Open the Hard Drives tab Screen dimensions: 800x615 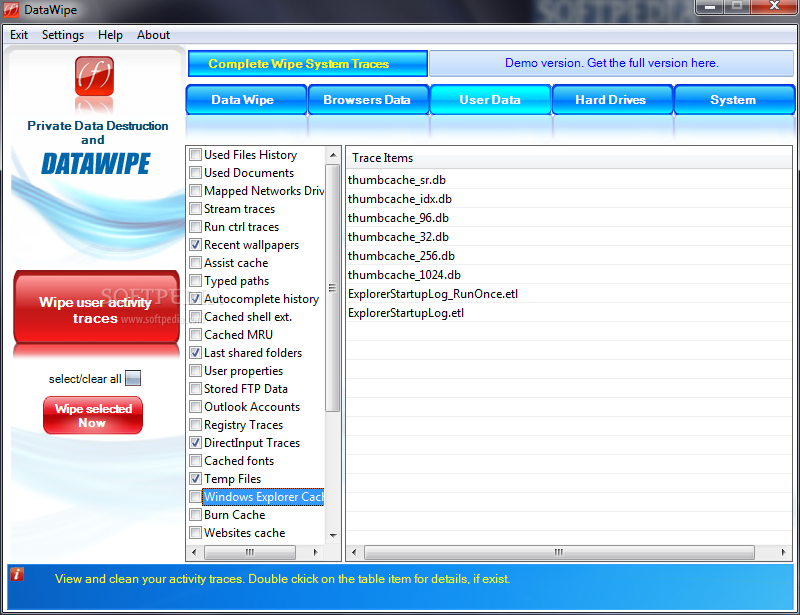[x=612, y=100]
